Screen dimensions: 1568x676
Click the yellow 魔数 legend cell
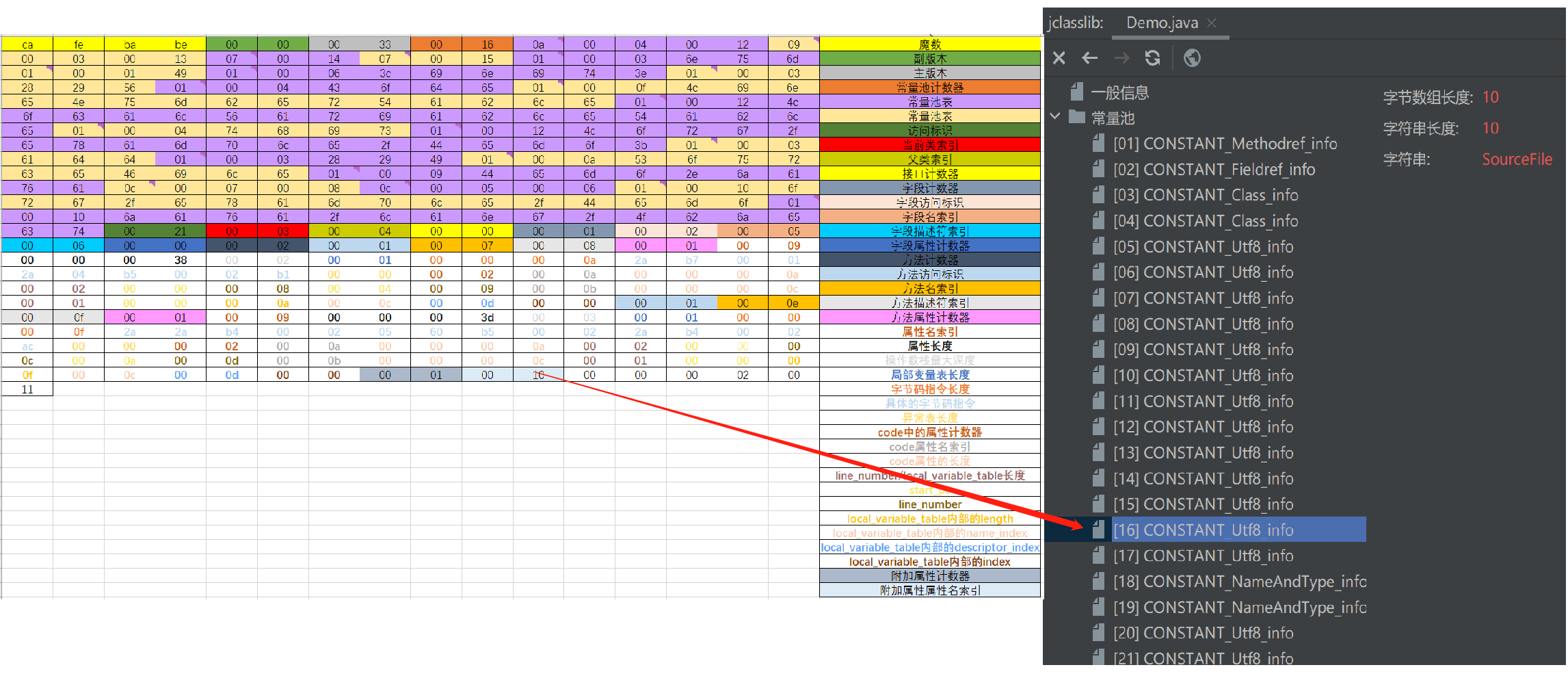(x=929, y=44)
